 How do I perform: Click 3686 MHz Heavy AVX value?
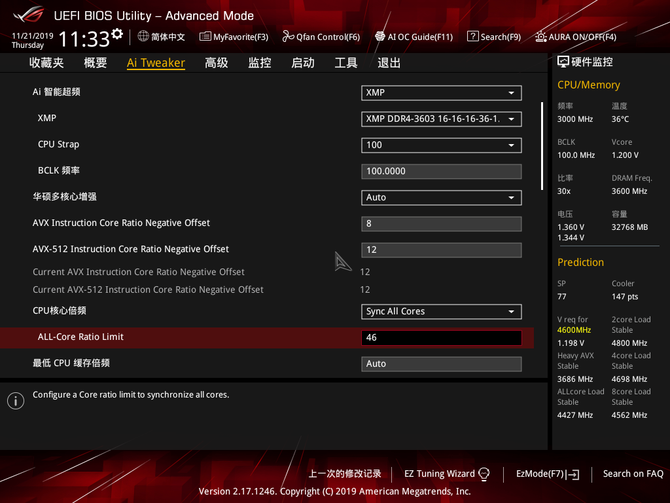(x=575, y=379)
